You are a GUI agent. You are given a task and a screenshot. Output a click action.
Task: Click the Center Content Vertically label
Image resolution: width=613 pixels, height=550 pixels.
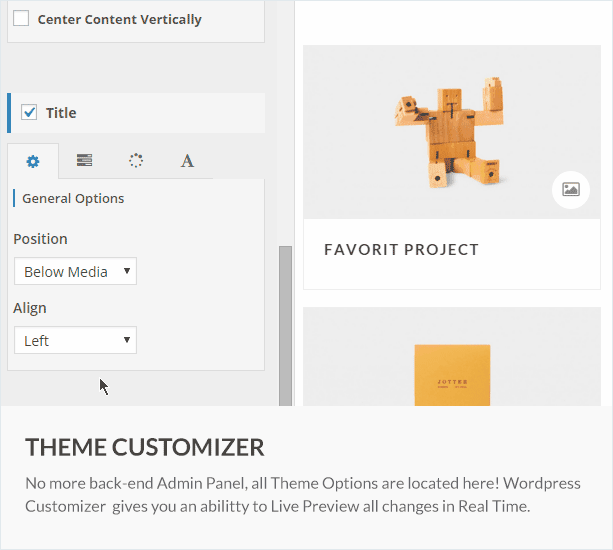(x=119, y=19)
